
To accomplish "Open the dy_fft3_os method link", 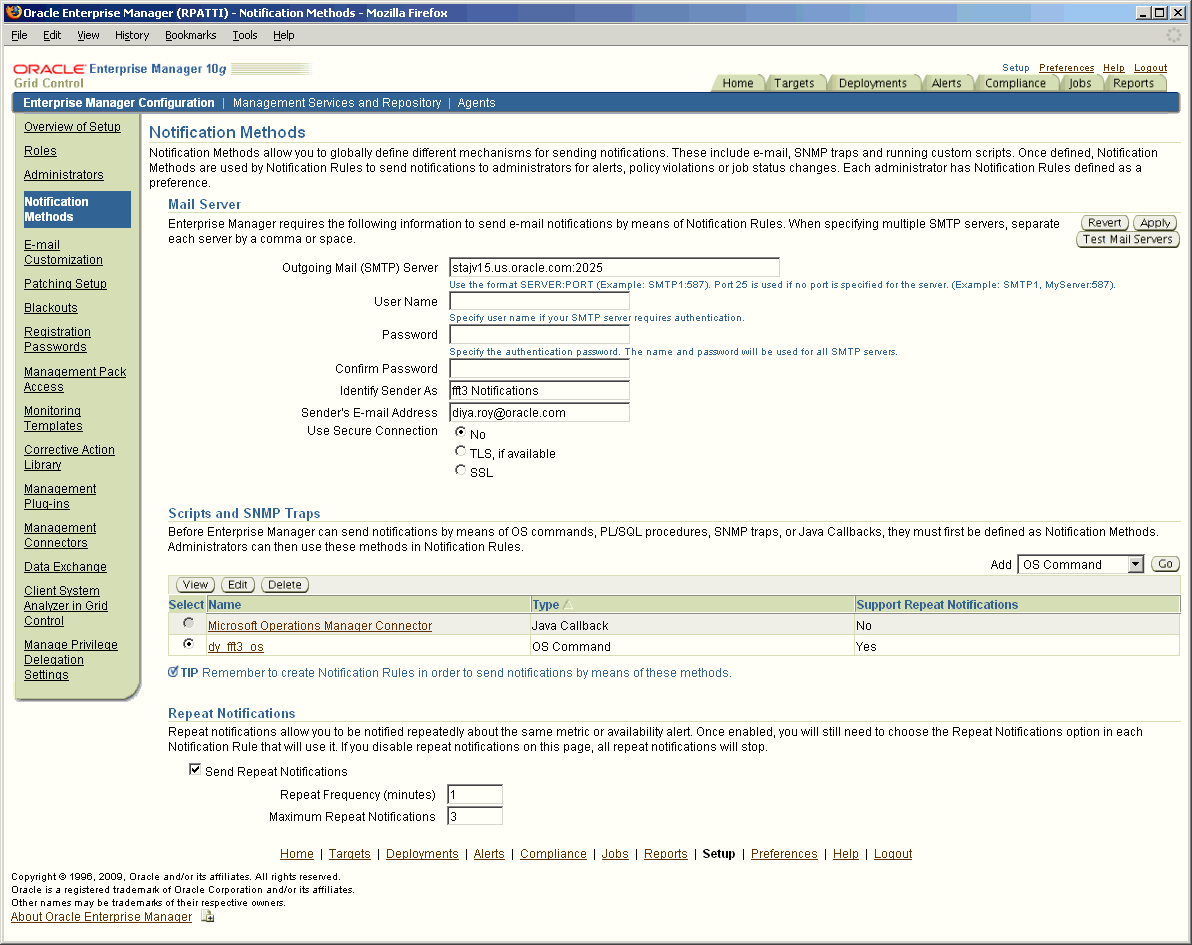I will [236, 647].
